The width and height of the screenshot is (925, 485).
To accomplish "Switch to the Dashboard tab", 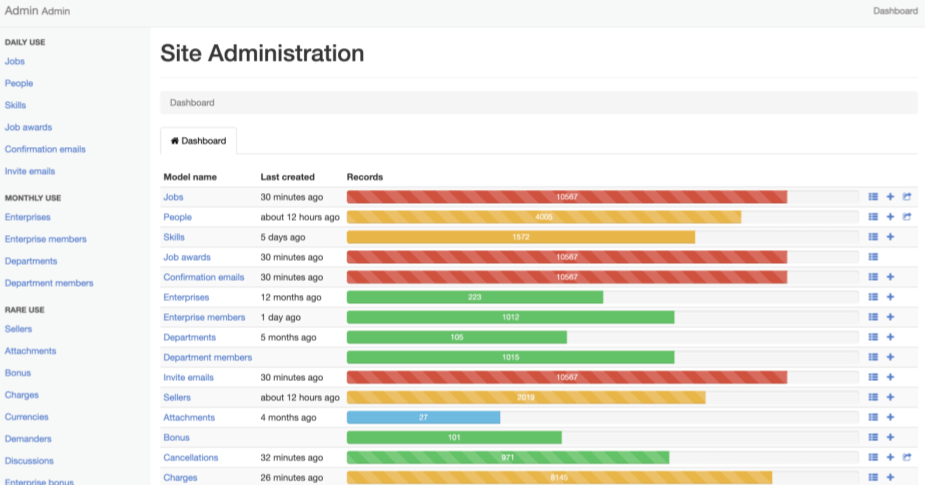I will 198,141.
